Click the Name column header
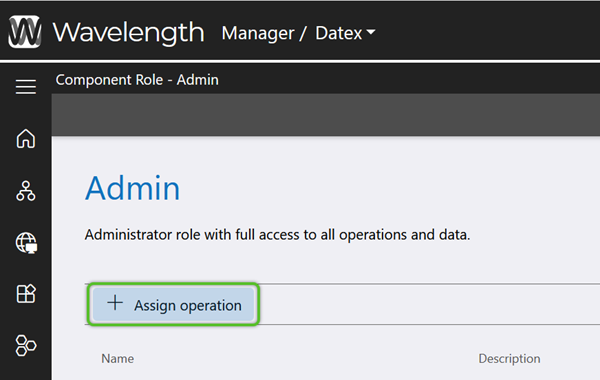The image size is (600, 380). [117, 359]
